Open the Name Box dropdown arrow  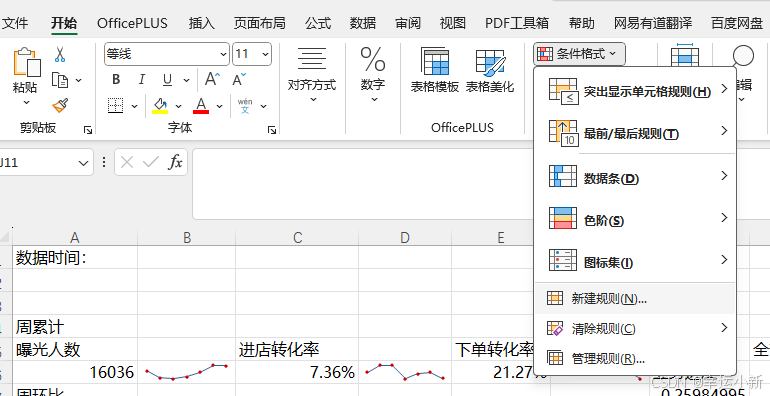coord(82,163)
